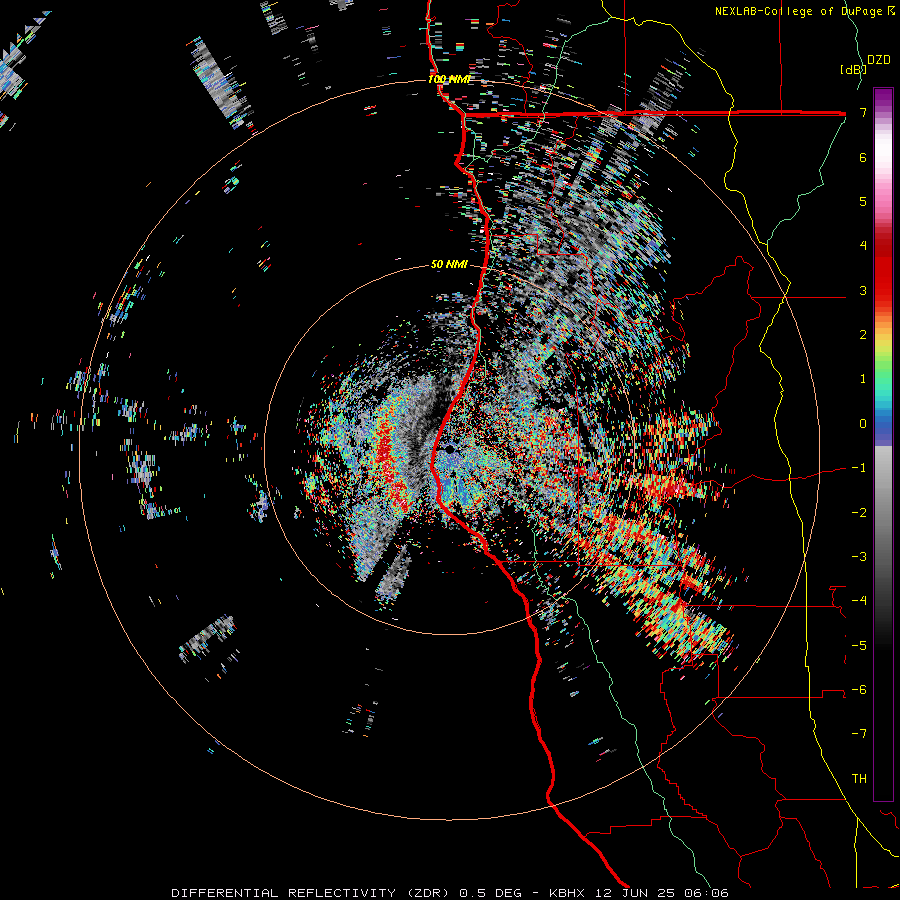Click the dark radar site dot at center
The image size is (900, 900).
pos(449,449)
